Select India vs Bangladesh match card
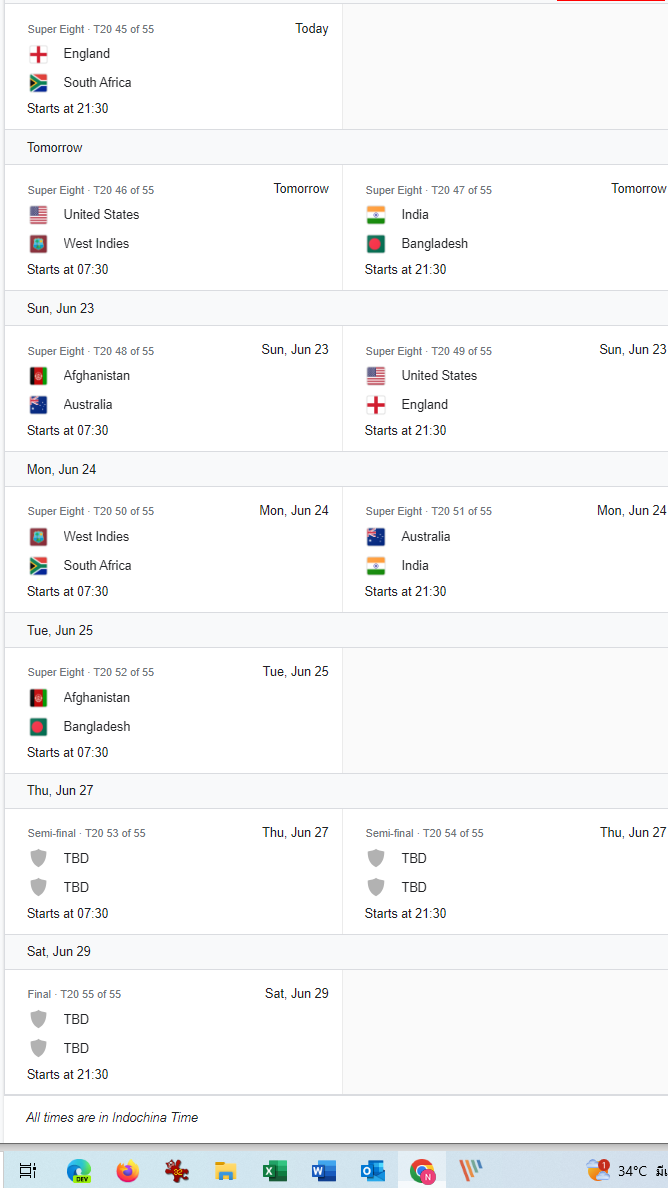 [510, 229]
